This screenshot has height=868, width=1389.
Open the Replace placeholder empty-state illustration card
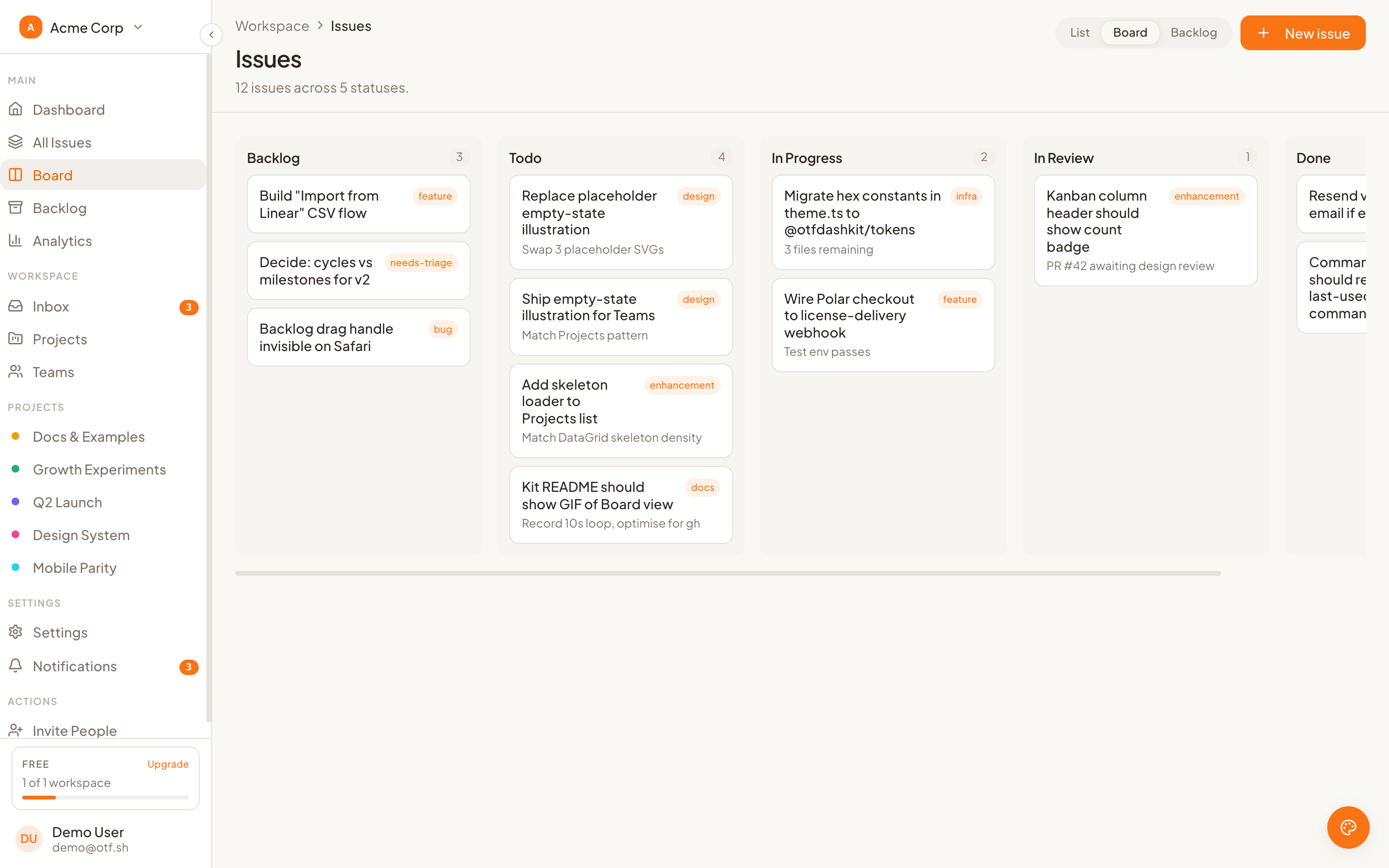(621, 222)
